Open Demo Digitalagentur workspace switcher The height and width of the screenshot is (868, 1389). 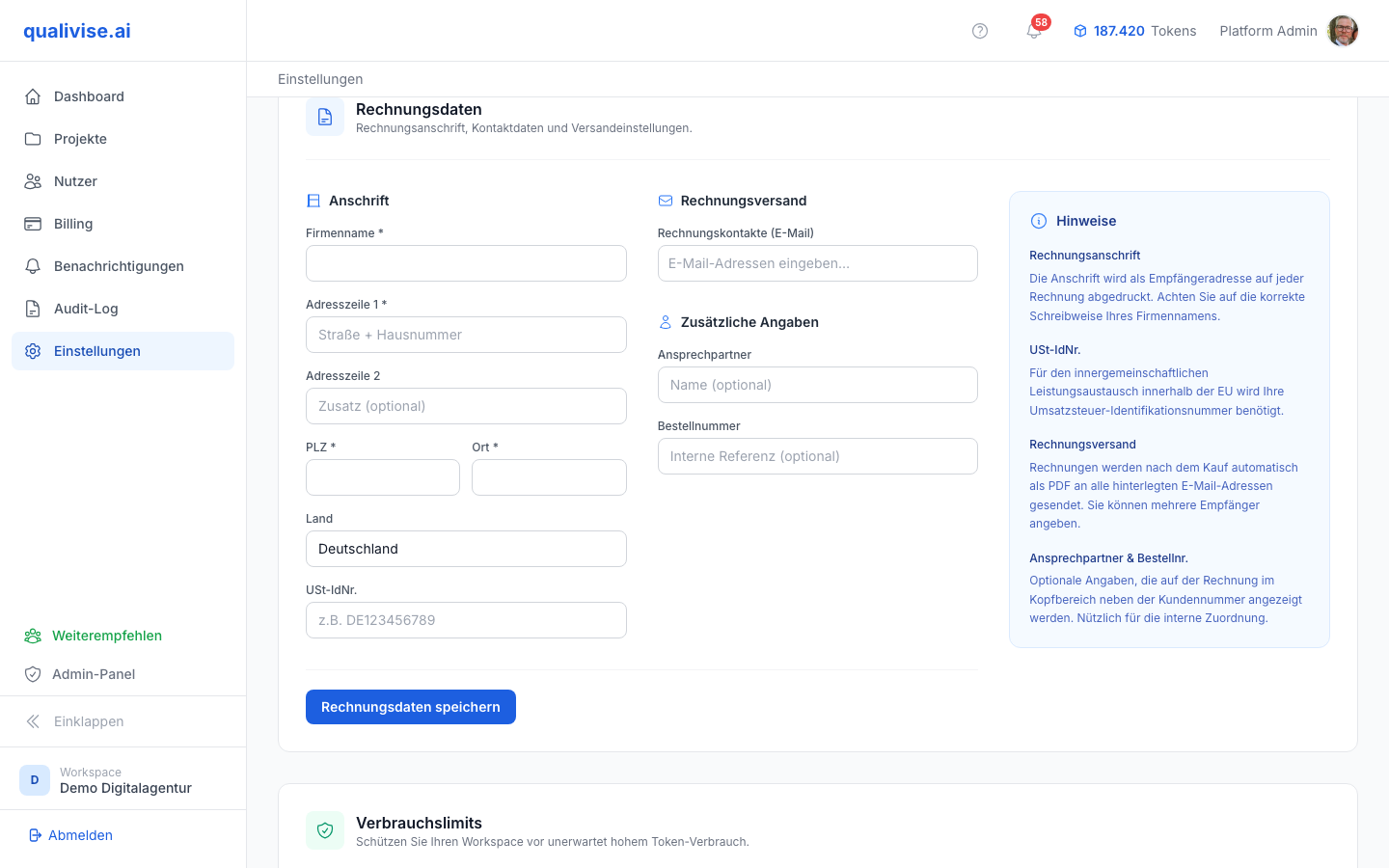123,780
